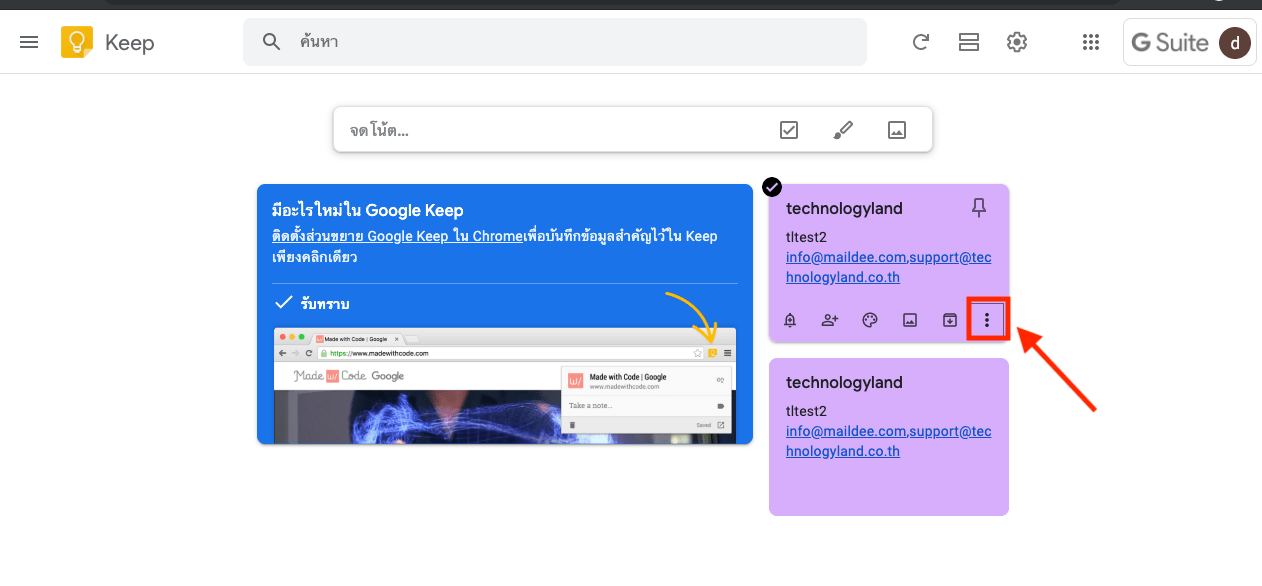This screenshot has width=1262, height=586.
Task: Create a new note with image
Action: [x=897, y=130]
